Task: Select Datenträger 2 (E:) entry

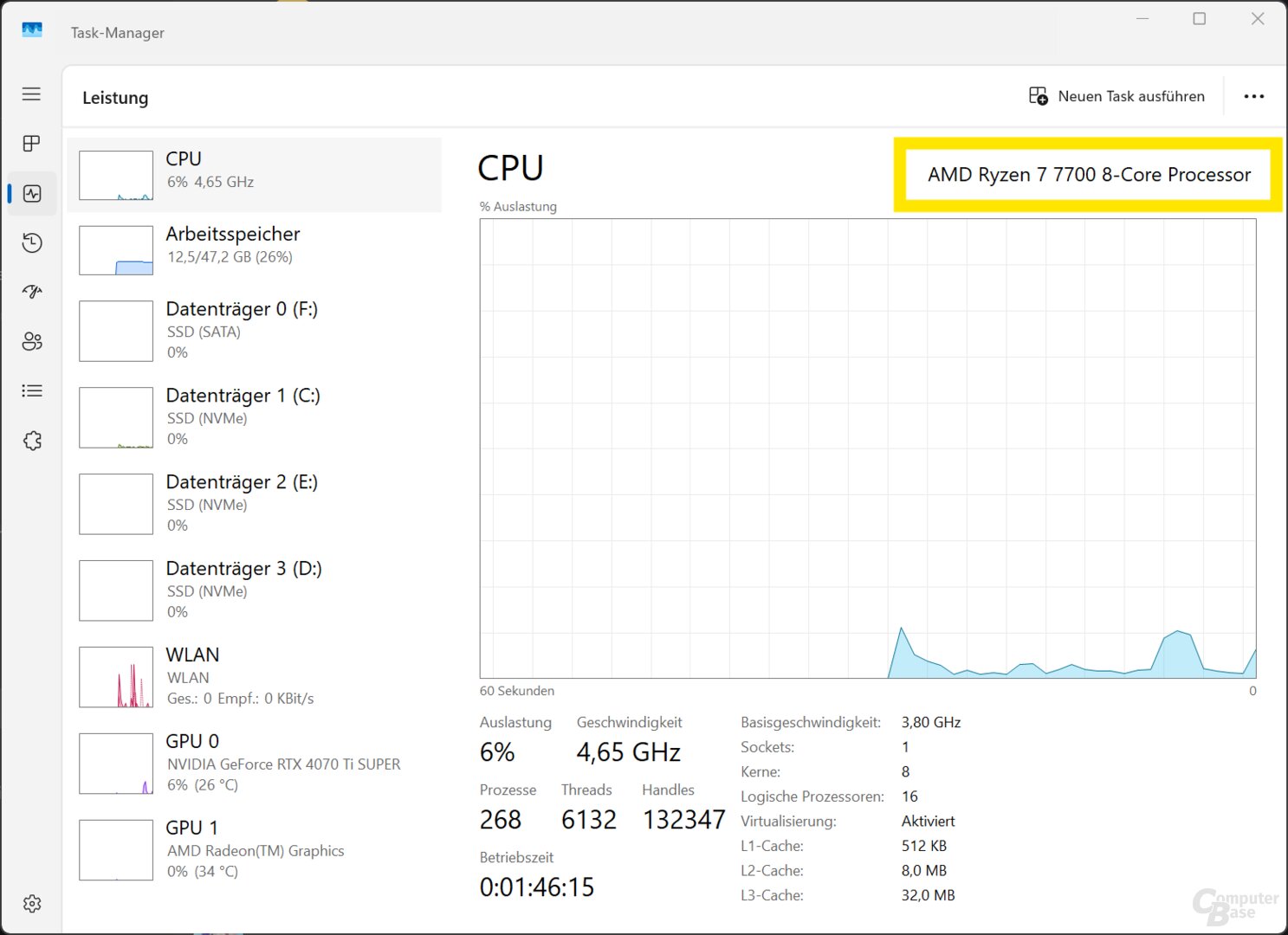Action: (x=255, y=504)
